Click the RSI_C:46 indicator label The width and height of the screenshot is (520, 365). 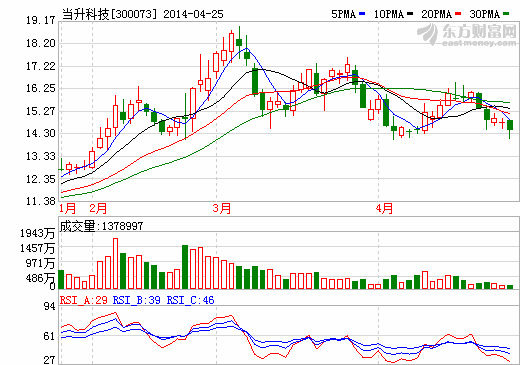[191, 300]
